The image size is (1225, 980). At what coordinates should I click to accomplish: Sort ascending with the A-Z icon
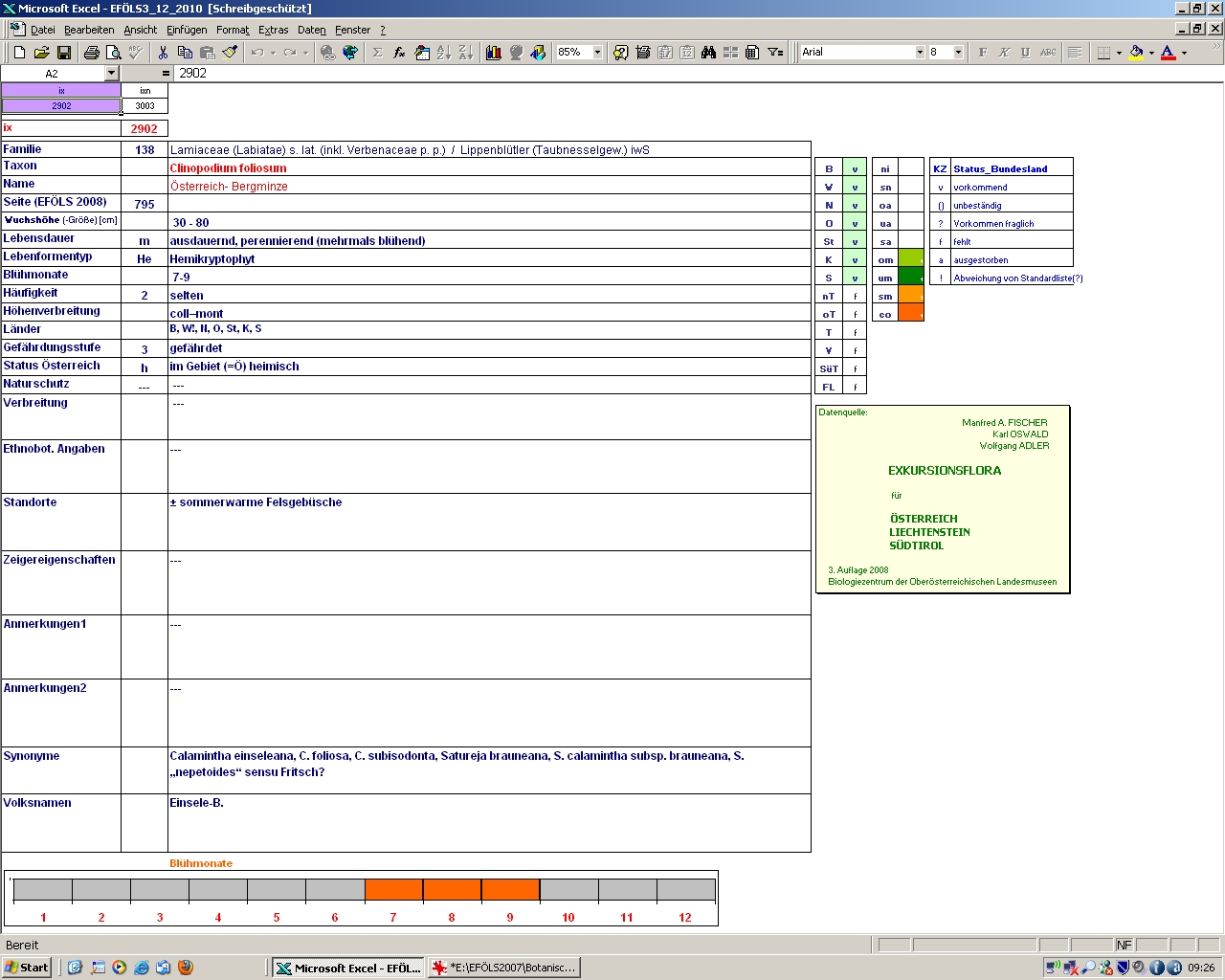[x=444, y=53]
